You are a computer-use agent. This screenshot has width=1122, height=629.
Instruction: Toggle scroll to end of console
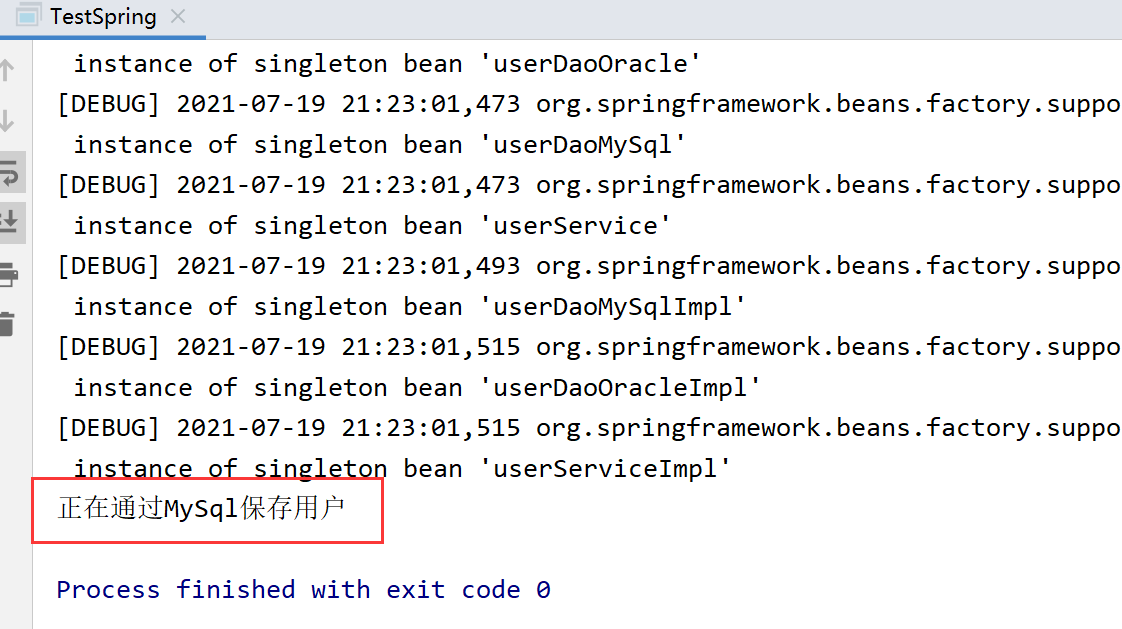click(x=10, y=223)
